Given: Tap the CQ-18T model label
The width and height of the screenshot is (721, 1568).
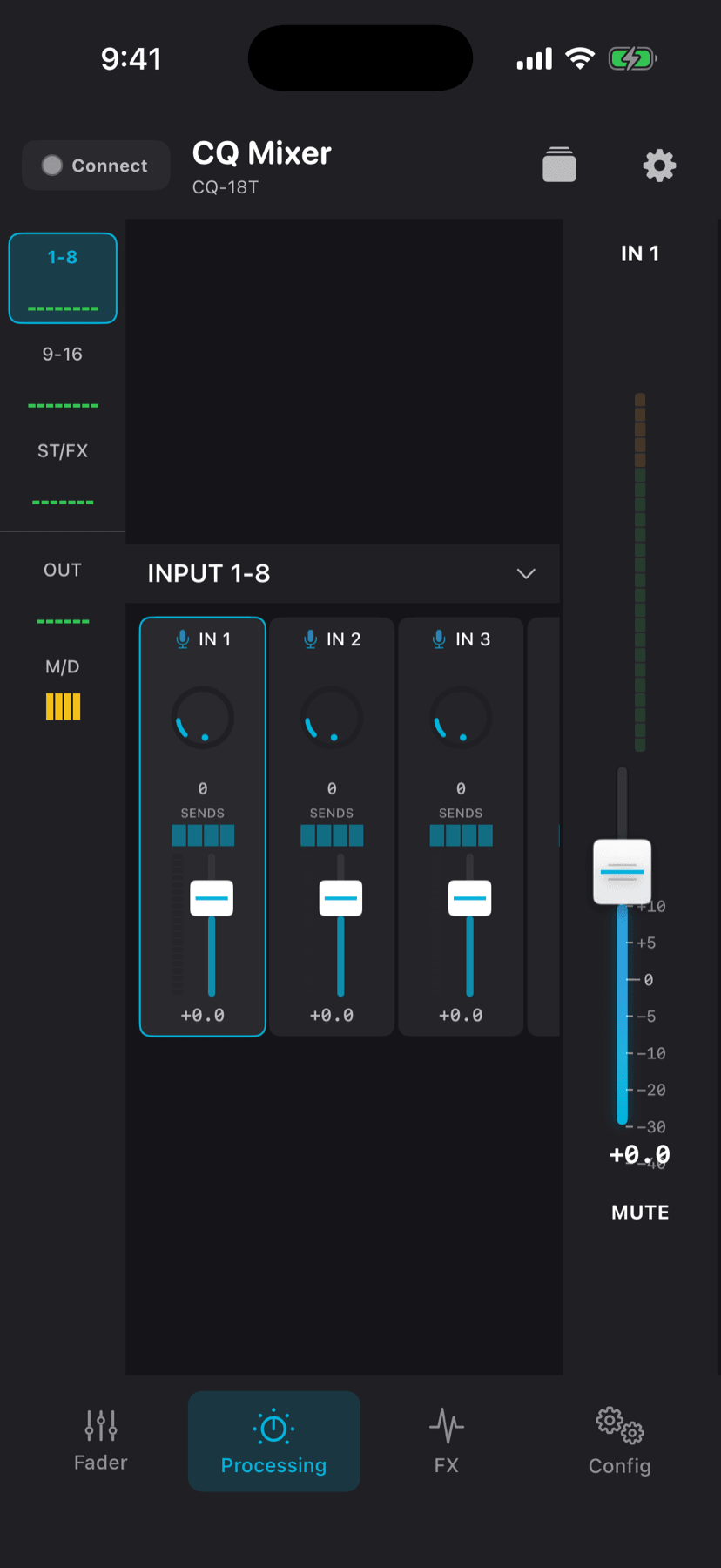Looking at the screenshot, I should point(226,187).
